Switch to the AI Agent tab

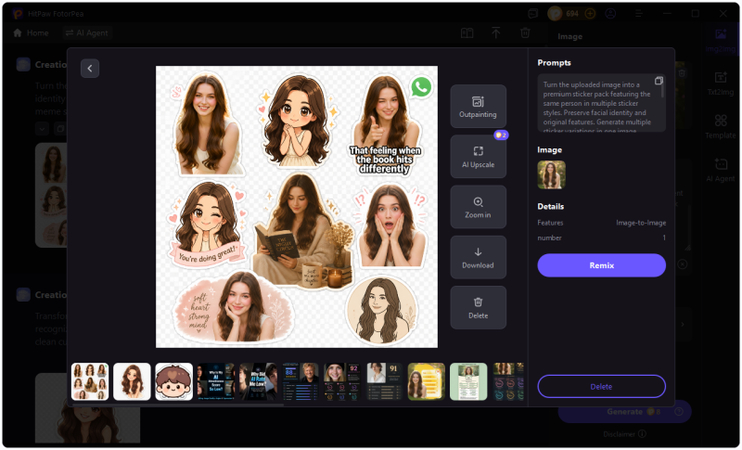(87, 33)
